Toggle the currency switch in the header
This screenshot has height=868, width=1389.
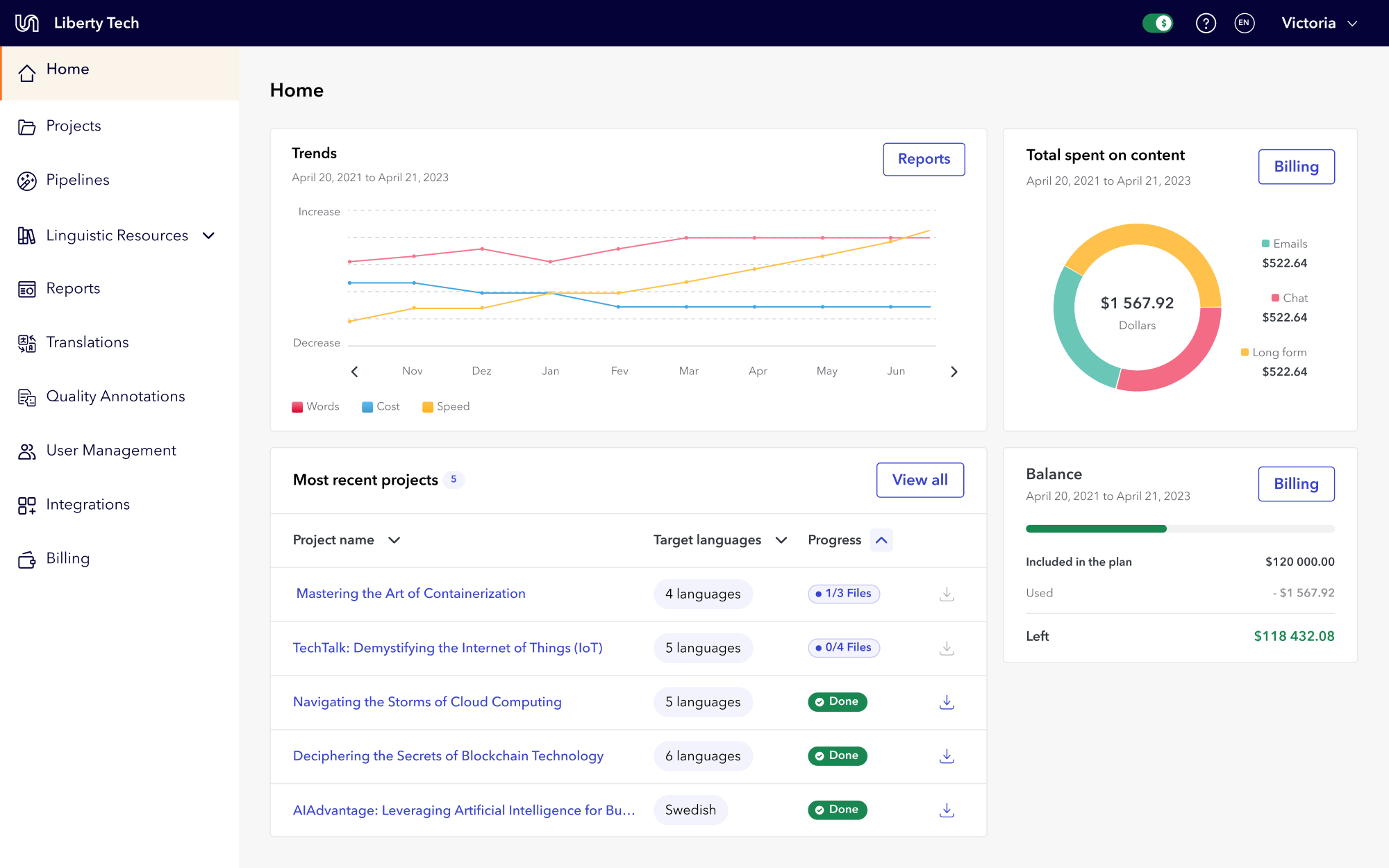click(1158, 23)
